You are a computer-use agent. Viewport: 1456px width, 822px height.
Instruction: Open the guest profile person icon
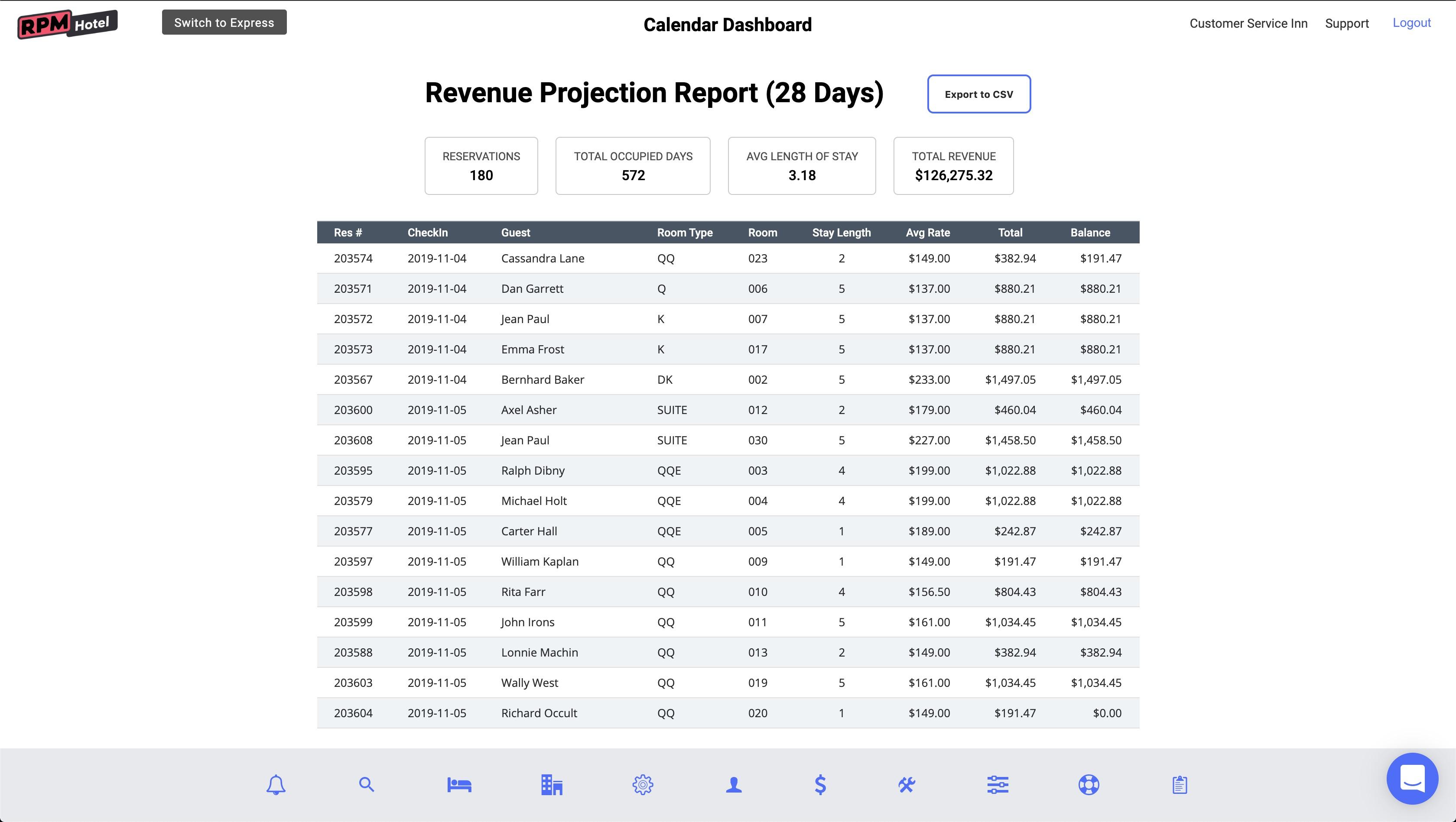pos(734,785)
